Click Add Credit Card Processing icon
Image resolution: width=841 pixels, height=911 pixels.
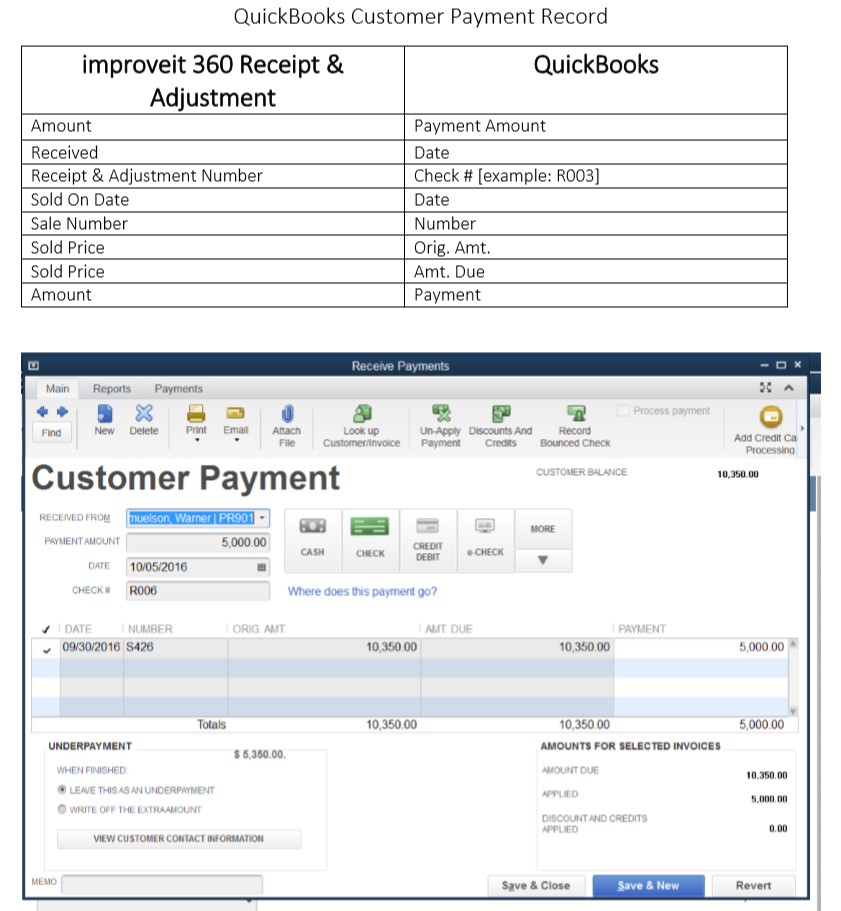tap(770, 418)
